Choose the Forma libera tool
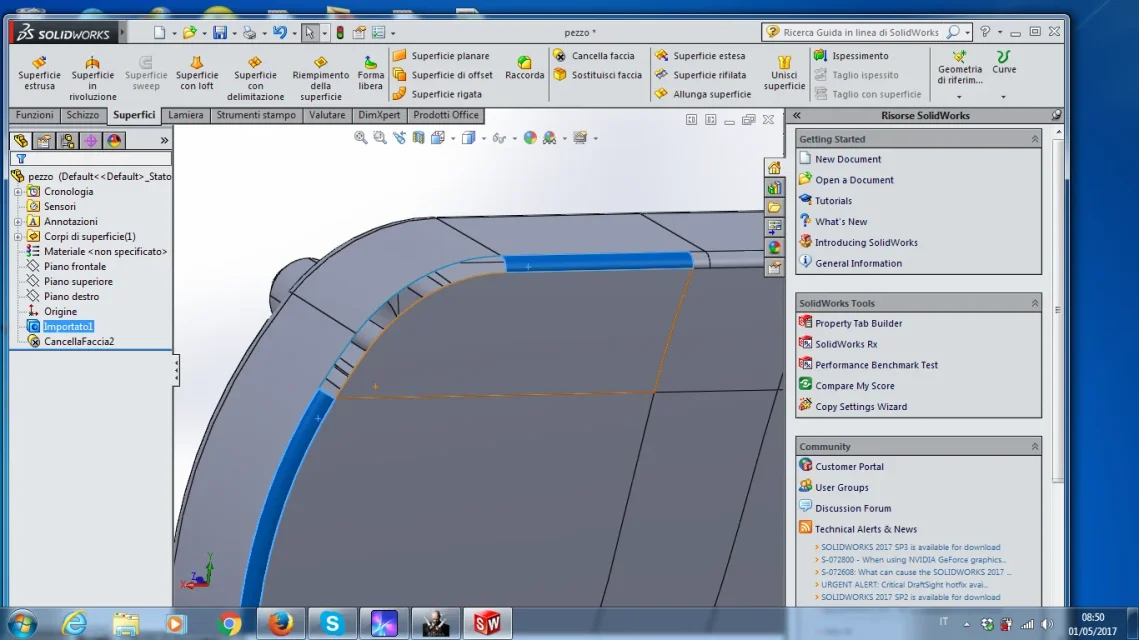Image resolution: width=1139 pixels, height=640 pixels. point(370,72)
